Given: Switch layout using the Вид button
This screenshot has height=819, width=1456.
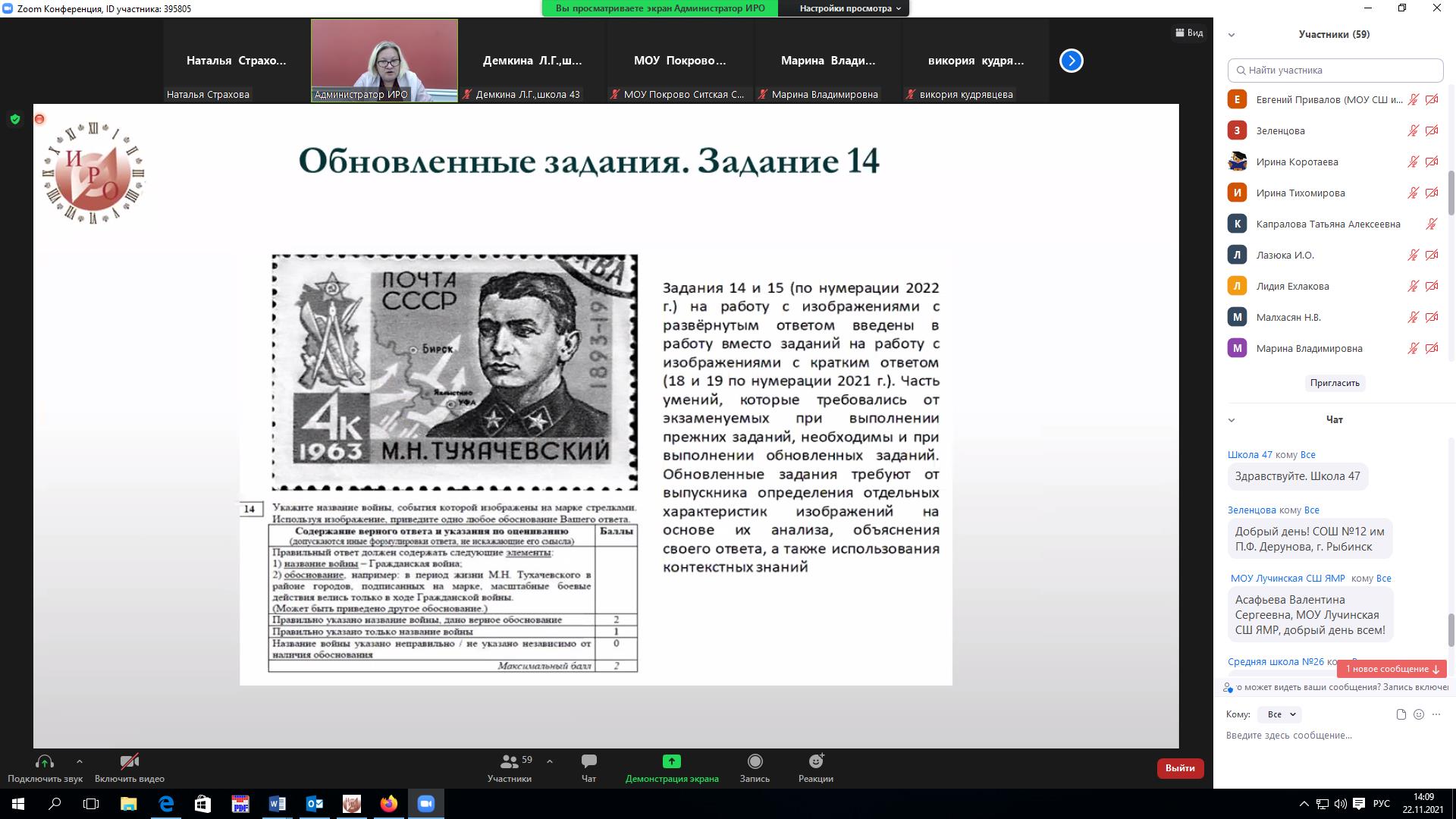Looking at the screenshot, I should pyautogui.click(x=1189, y=33).
